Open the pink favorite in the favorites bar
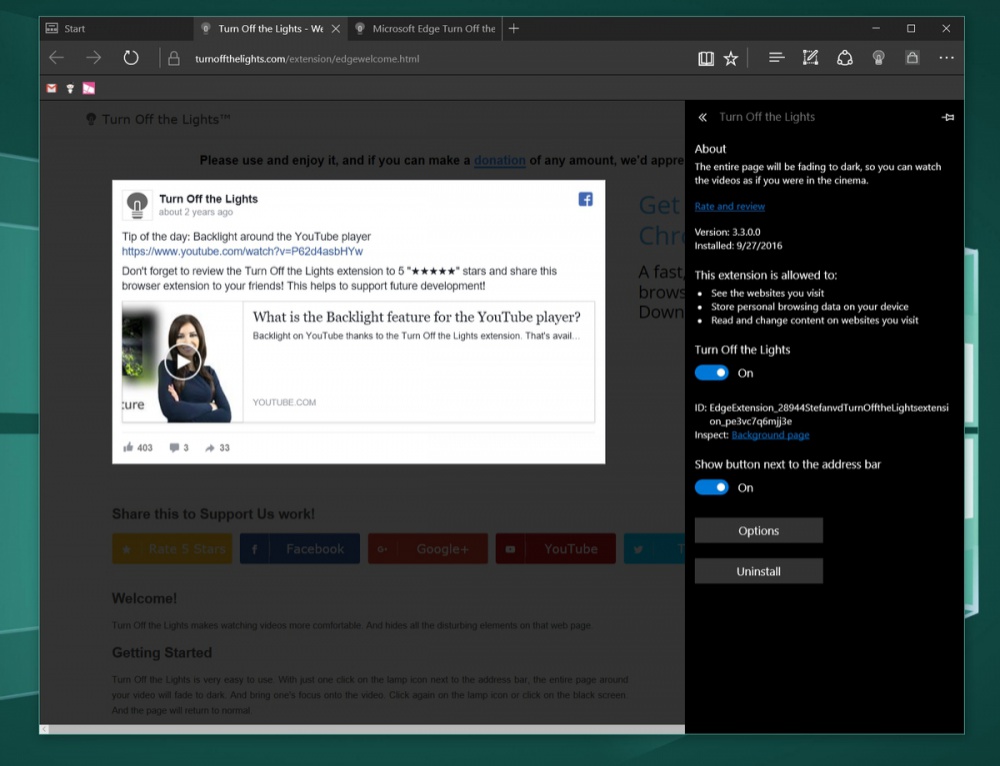Image resolution: width=1000 pixels, height=766 pixels. click(89, 88)
